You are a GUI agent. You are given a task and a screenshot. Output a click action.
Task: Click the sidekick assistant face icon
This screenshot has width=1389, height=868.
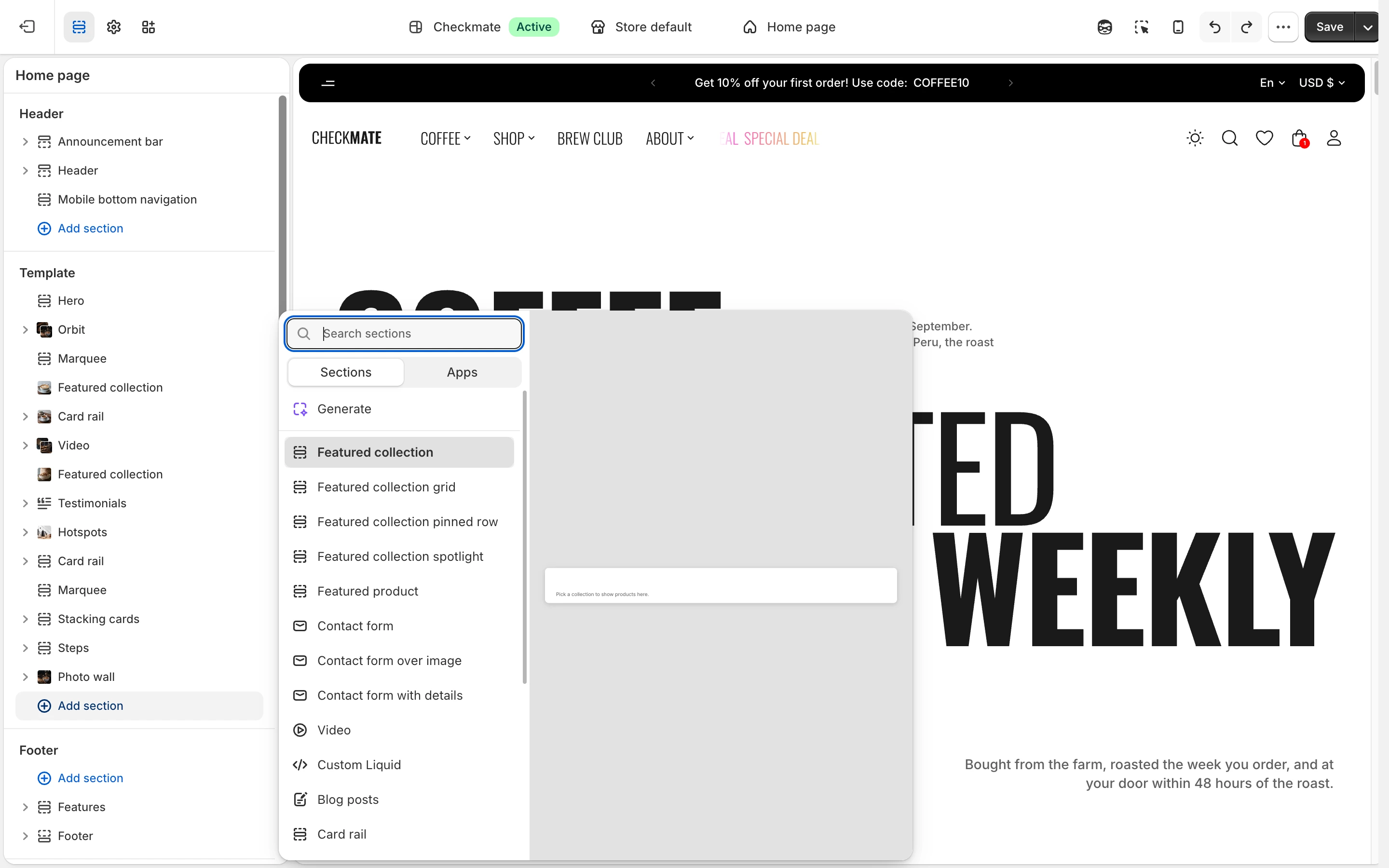pyautogui.click(x=1104, y=27)
